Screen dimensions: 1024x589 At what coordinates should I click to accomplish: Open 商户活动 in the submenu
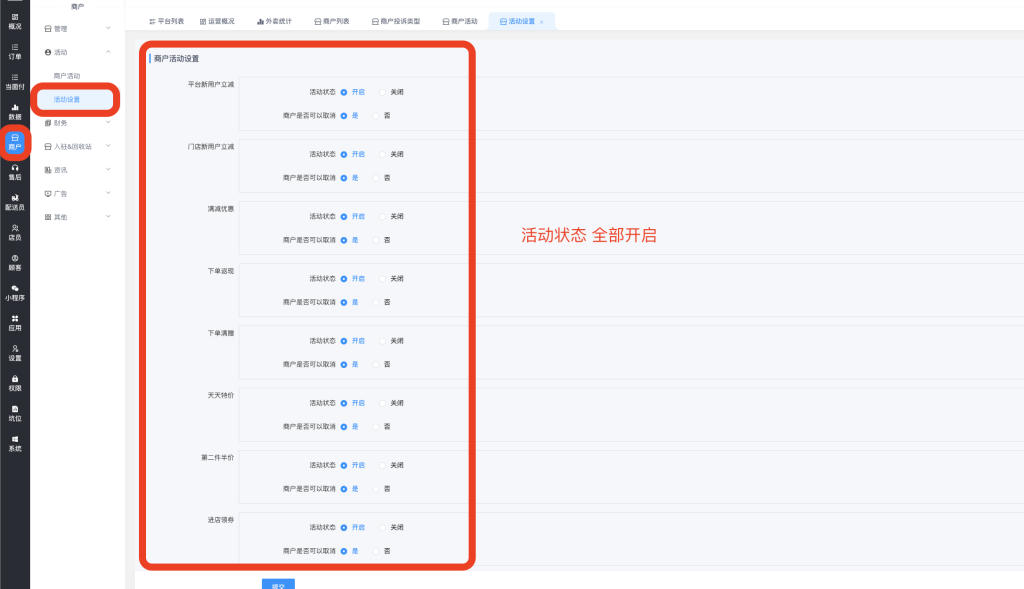(67, 76)
